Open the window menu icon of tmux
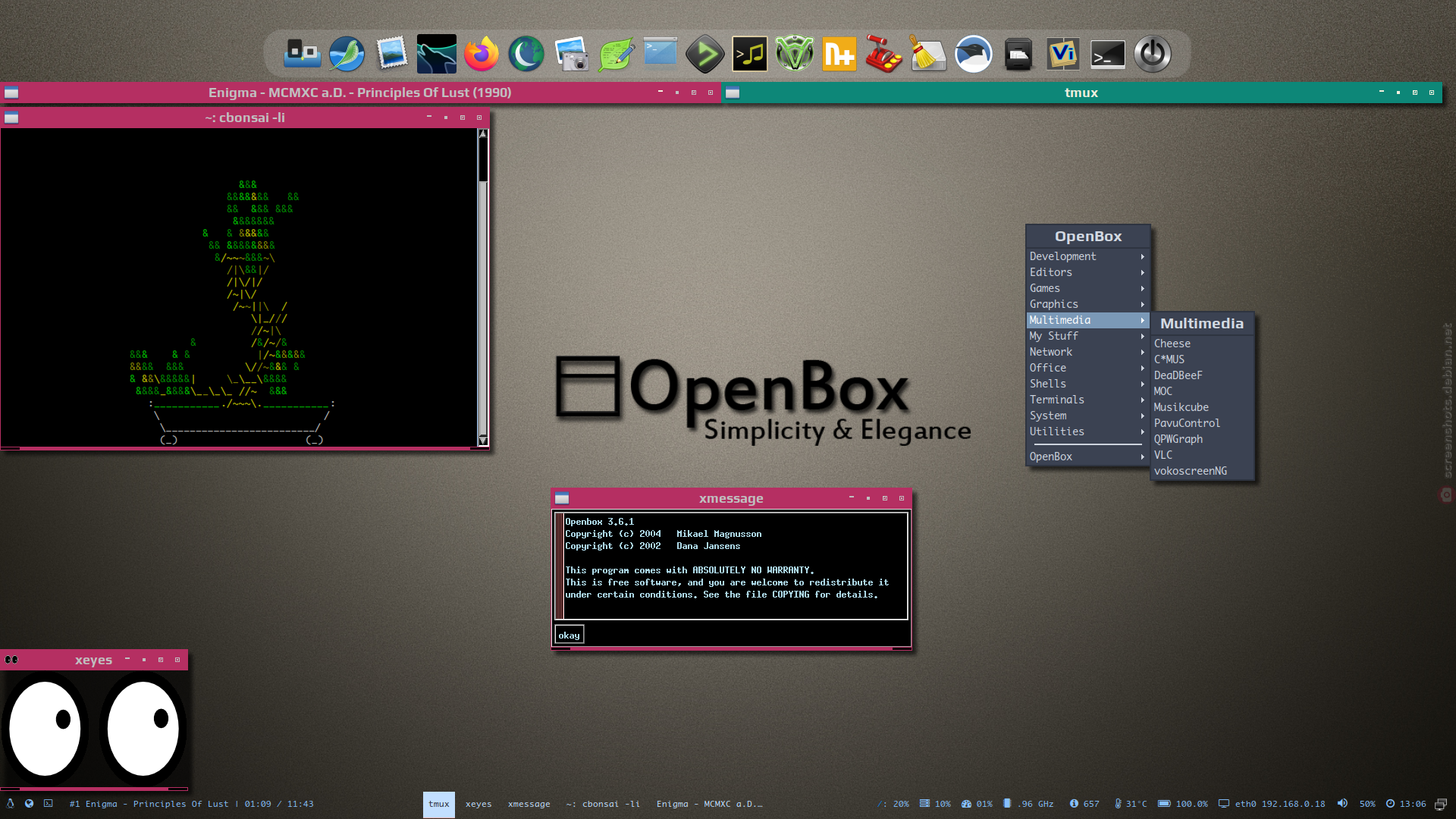This screenshot has height=819, width=1456. point(733,93)
